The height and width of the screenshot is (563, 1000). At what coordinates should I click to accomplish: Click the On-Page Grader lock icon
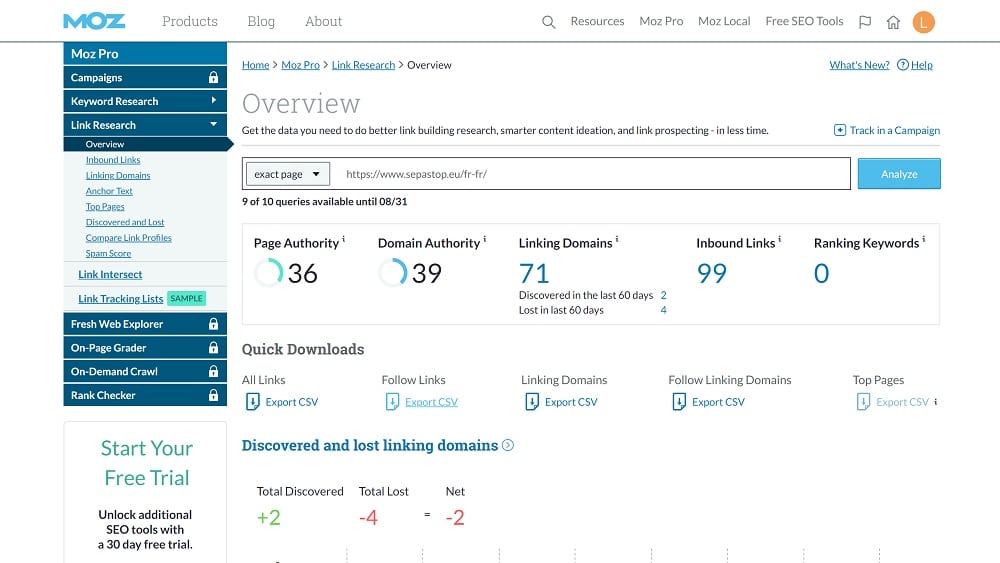[213, 347]
